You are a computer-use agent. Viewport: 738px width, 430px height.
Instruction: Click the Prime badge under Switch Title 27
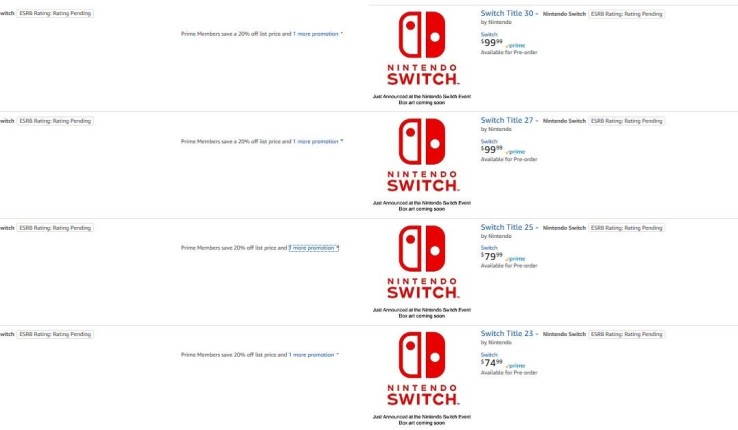point(516,152)
